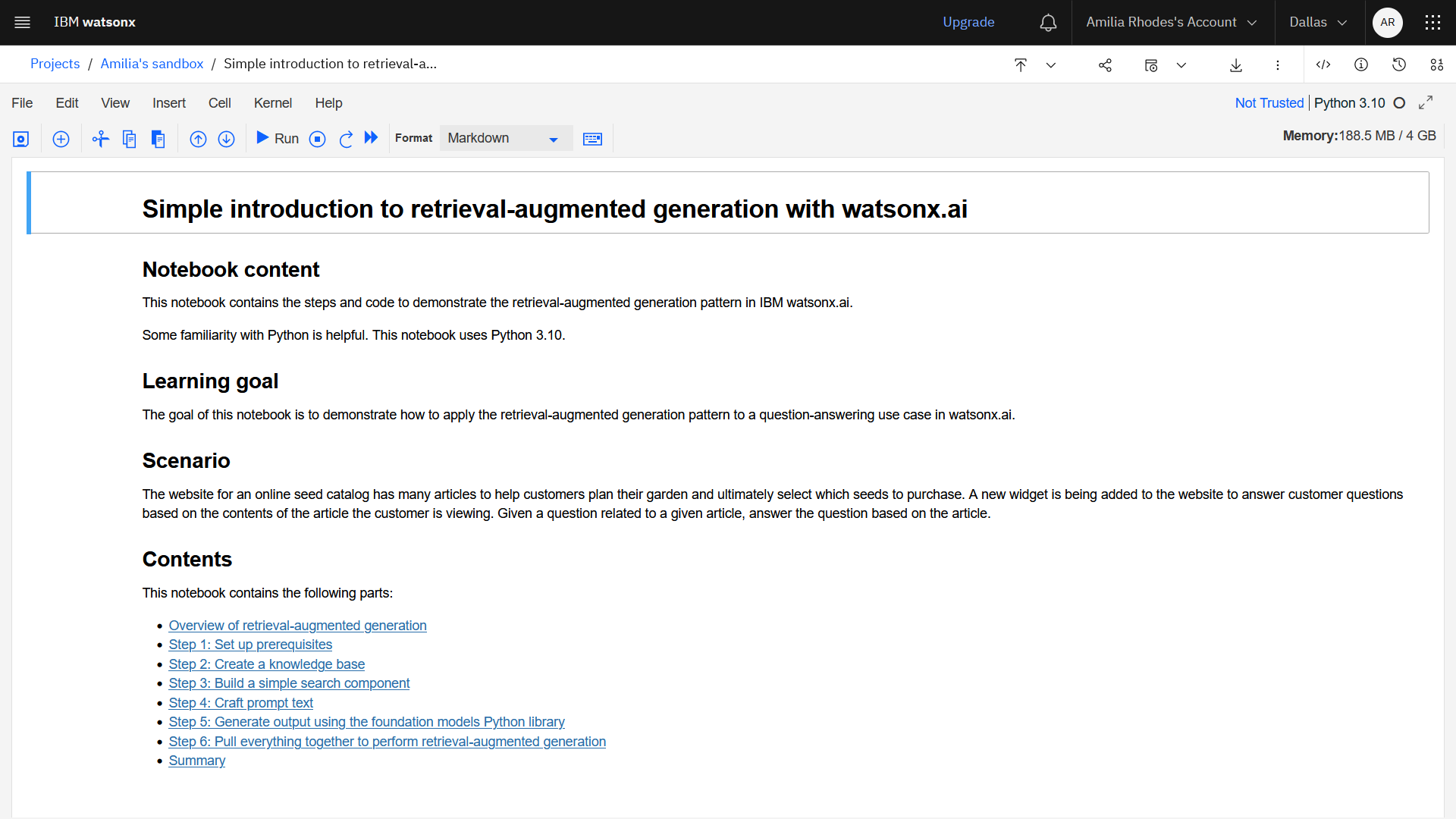Click the interrupt kernel button

point(318,138)
